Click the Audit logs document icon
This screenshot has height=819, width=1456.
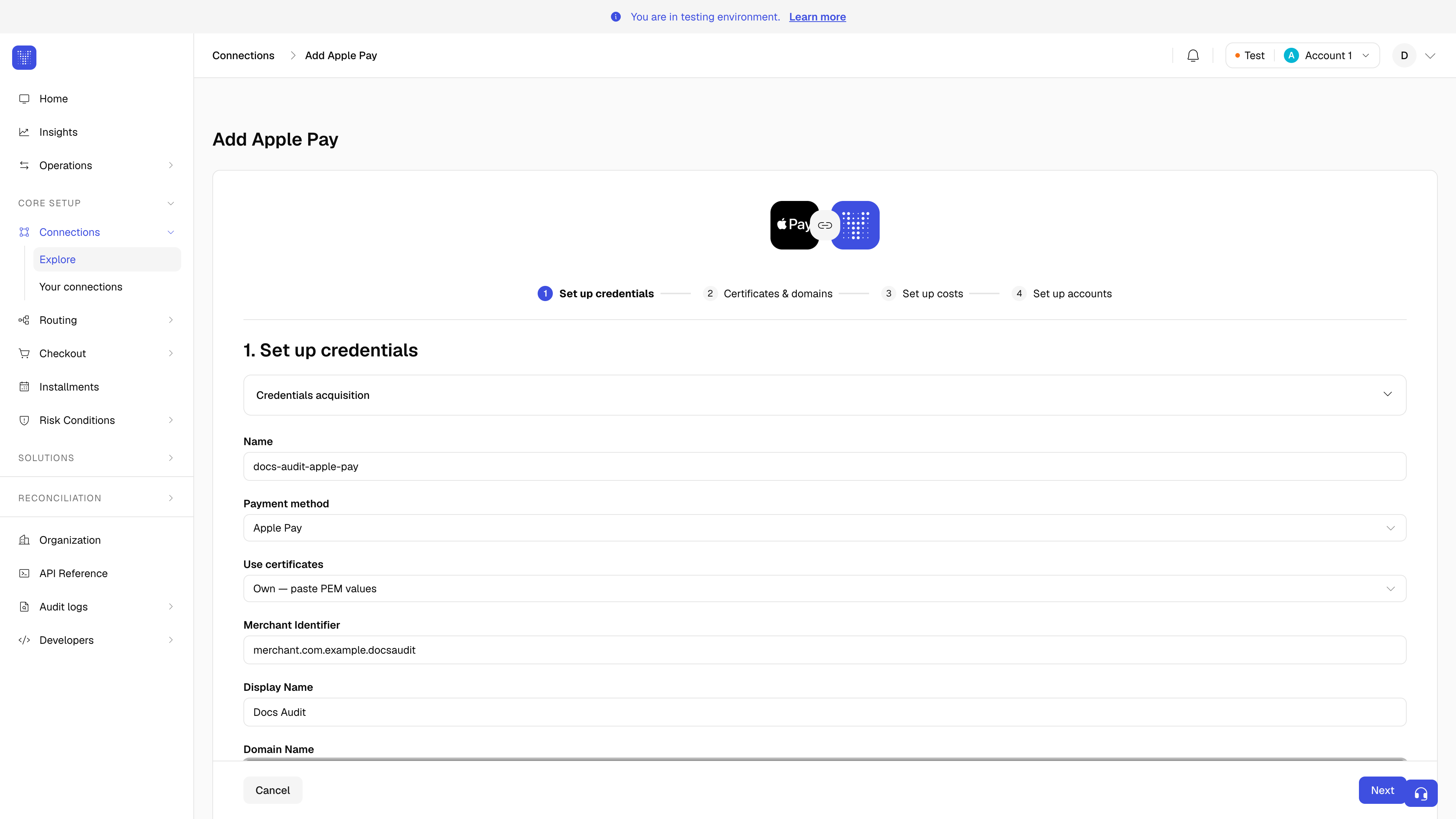click(x=24, y=607)
